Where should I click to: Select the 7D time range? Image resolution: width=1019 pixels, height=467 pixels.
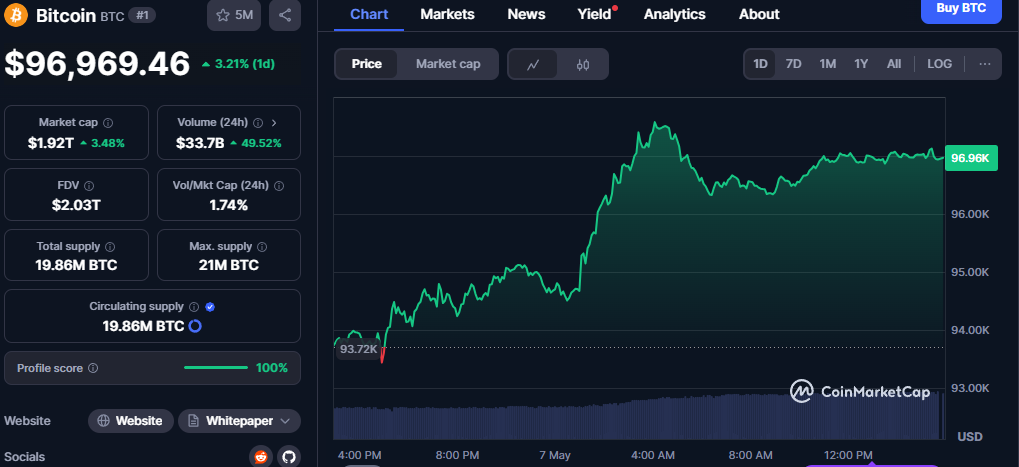coord(793,64)
